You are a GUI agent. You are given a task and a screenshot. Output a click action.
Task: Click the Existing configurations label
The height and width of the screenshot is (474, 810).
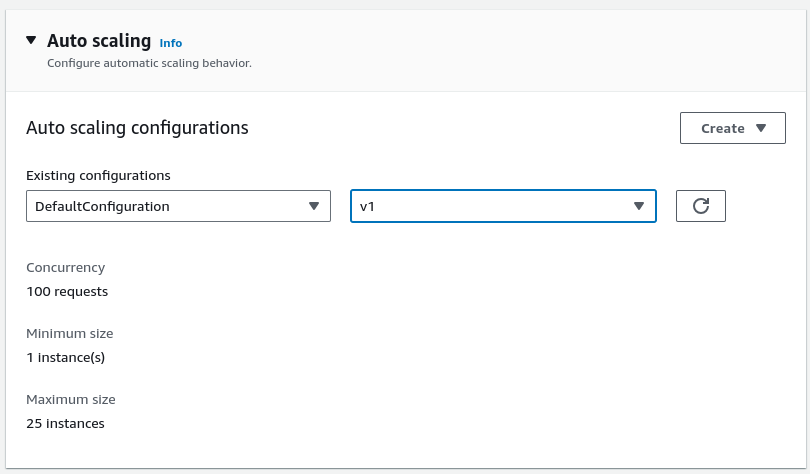[98, 175]
